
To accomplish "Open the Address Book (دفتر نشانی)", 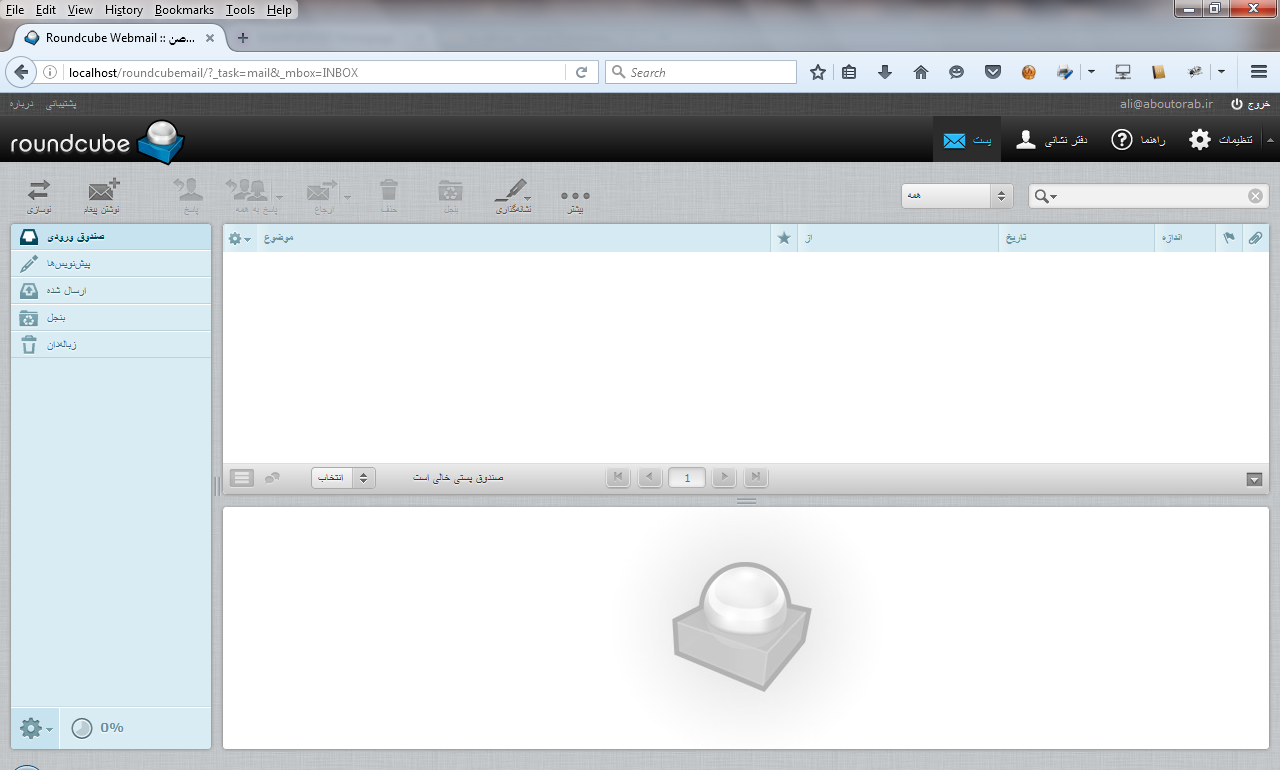I will coord(1050,140).
